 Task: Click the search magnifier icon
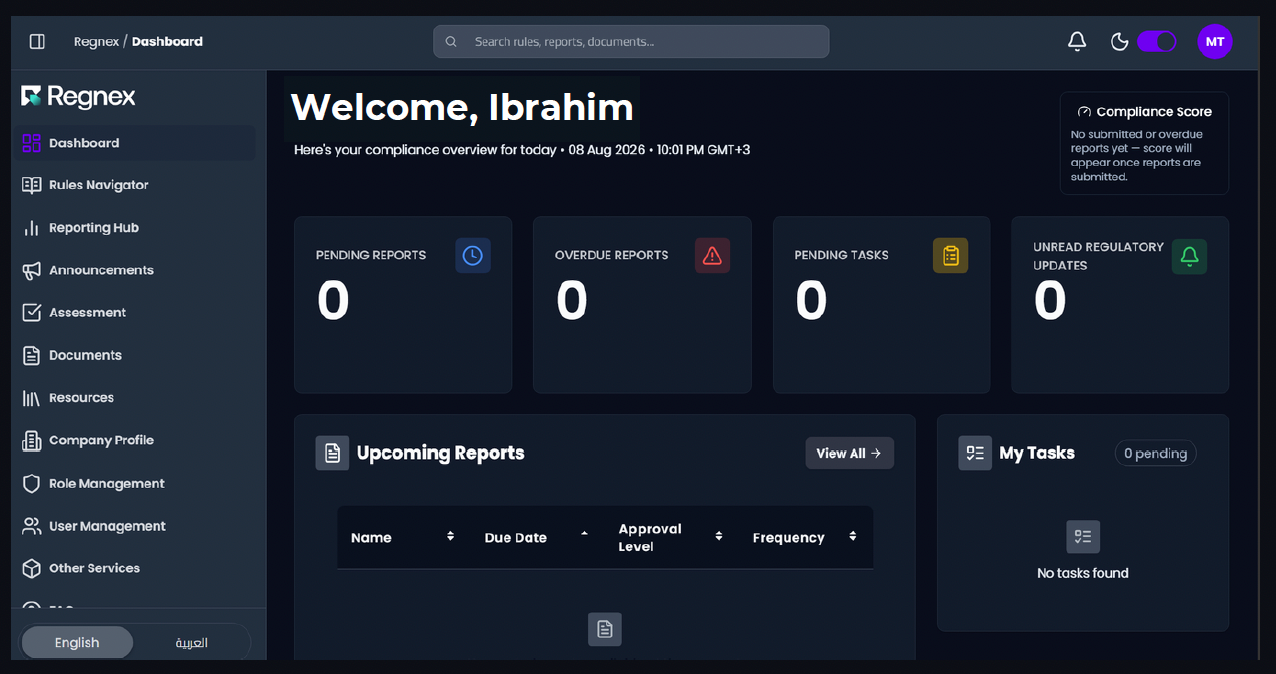451,42
